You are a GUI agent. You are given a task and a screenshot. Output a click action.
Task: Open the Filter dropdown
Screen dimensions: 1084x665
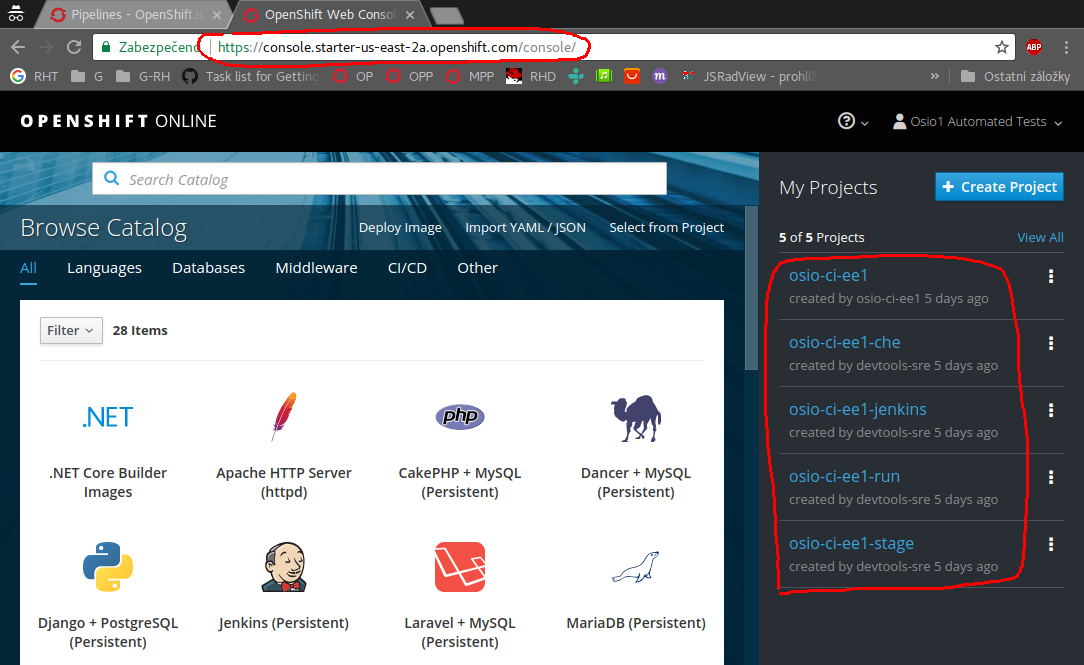click(x=71, y=330)
